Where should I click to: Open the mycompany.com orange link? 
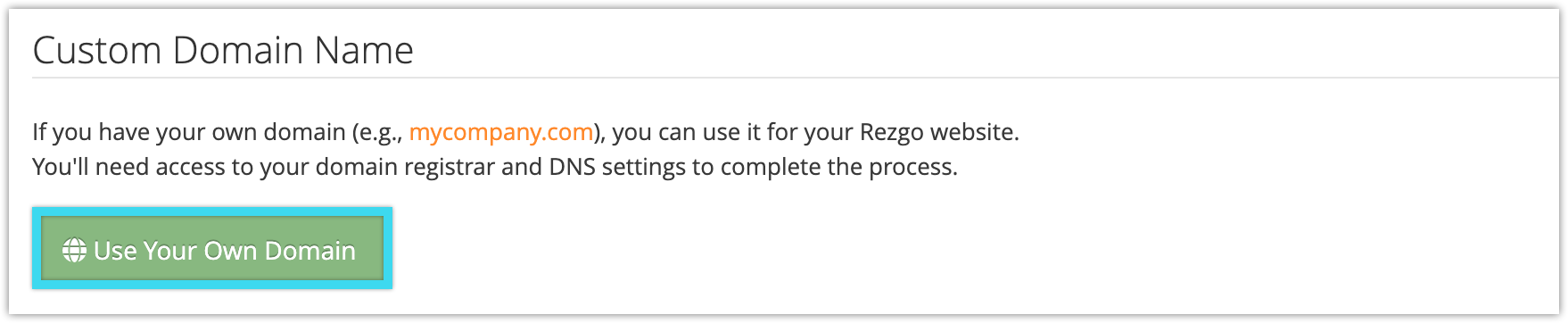(501, 132)
